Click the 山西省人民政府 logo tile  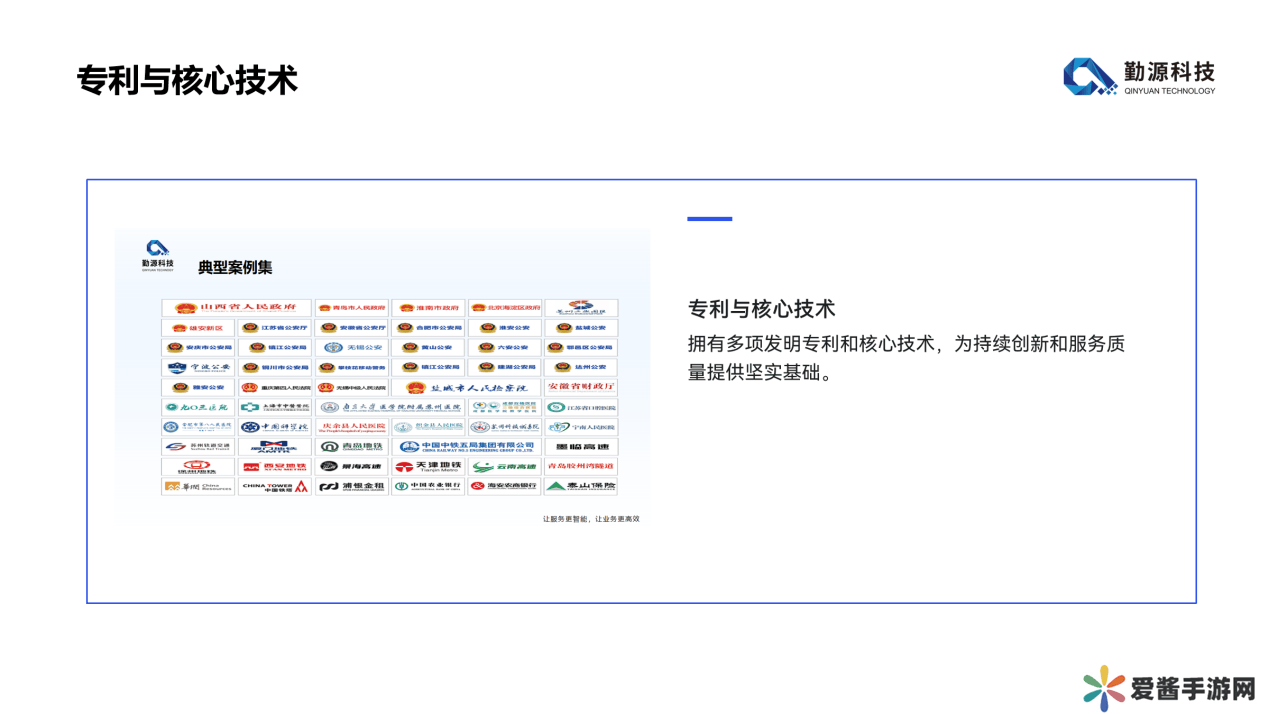[236, 308]
